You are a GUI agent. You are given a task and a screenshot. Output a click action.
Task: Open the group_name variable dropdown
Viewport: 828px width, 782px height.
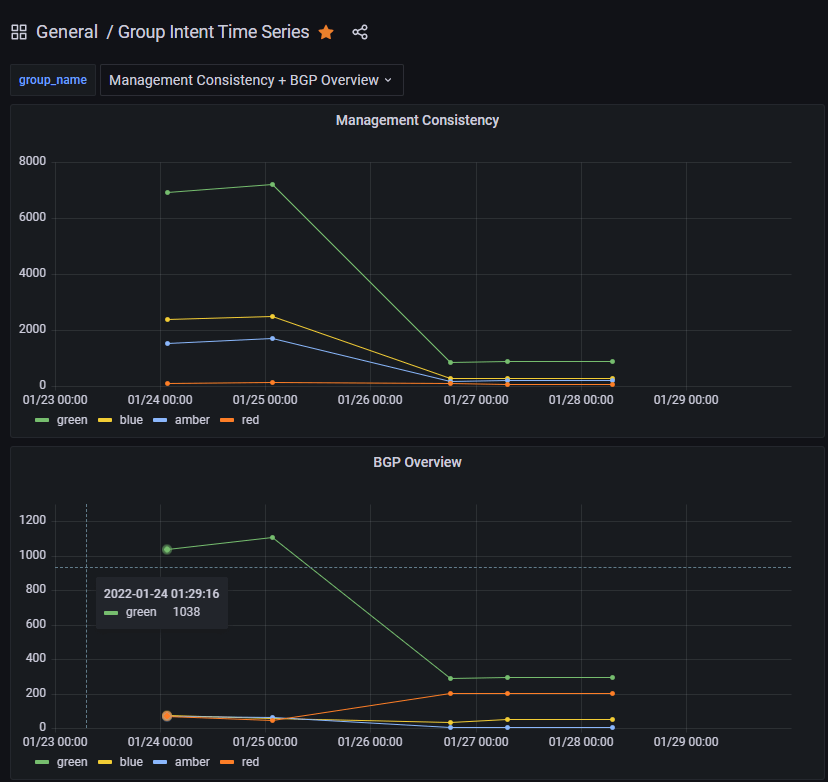(x=251, y=80)
